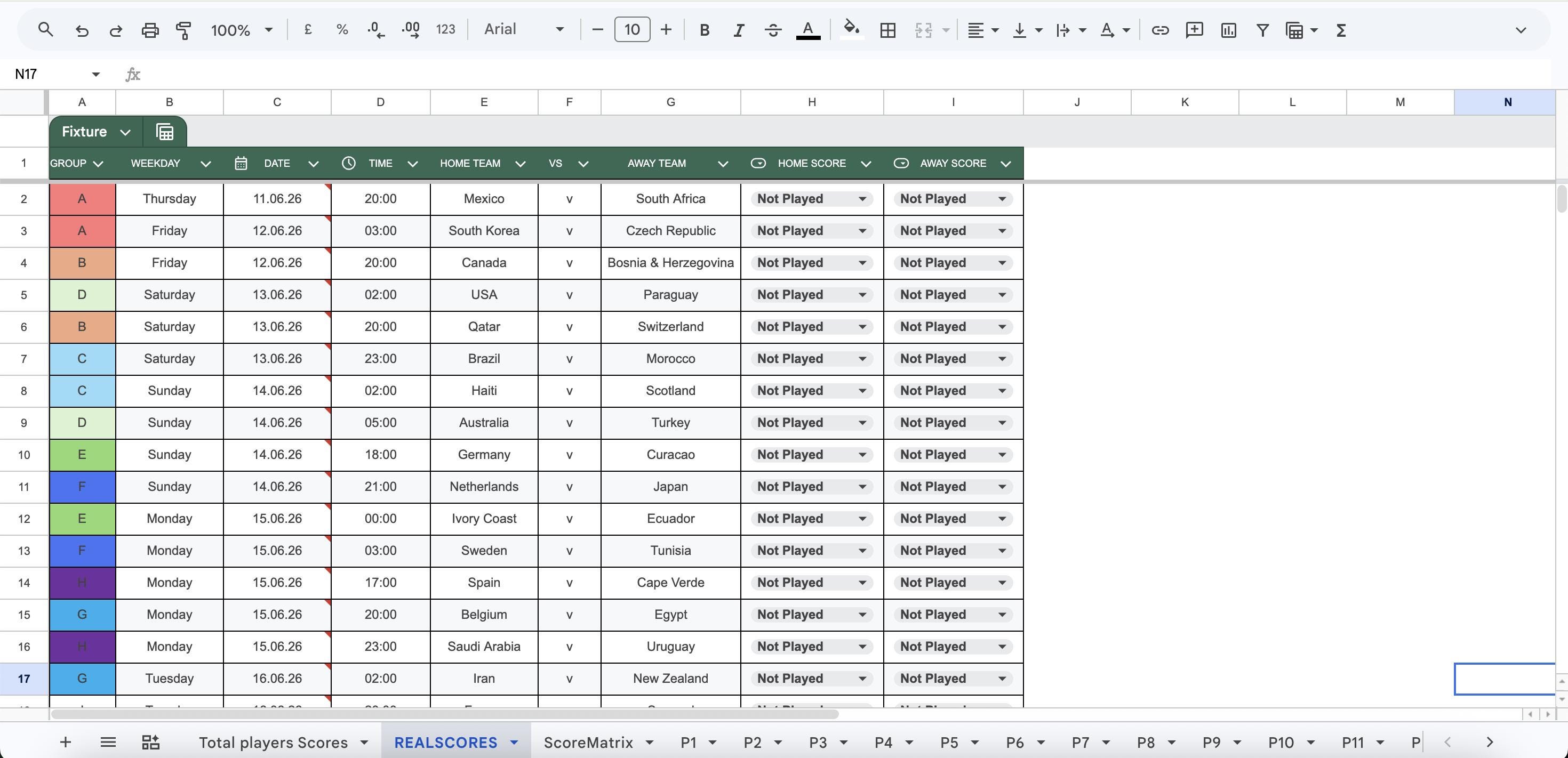Open the Name box dropdown arrow
The width and height of the screenshot is (1568, 758).
click(95, 74)
